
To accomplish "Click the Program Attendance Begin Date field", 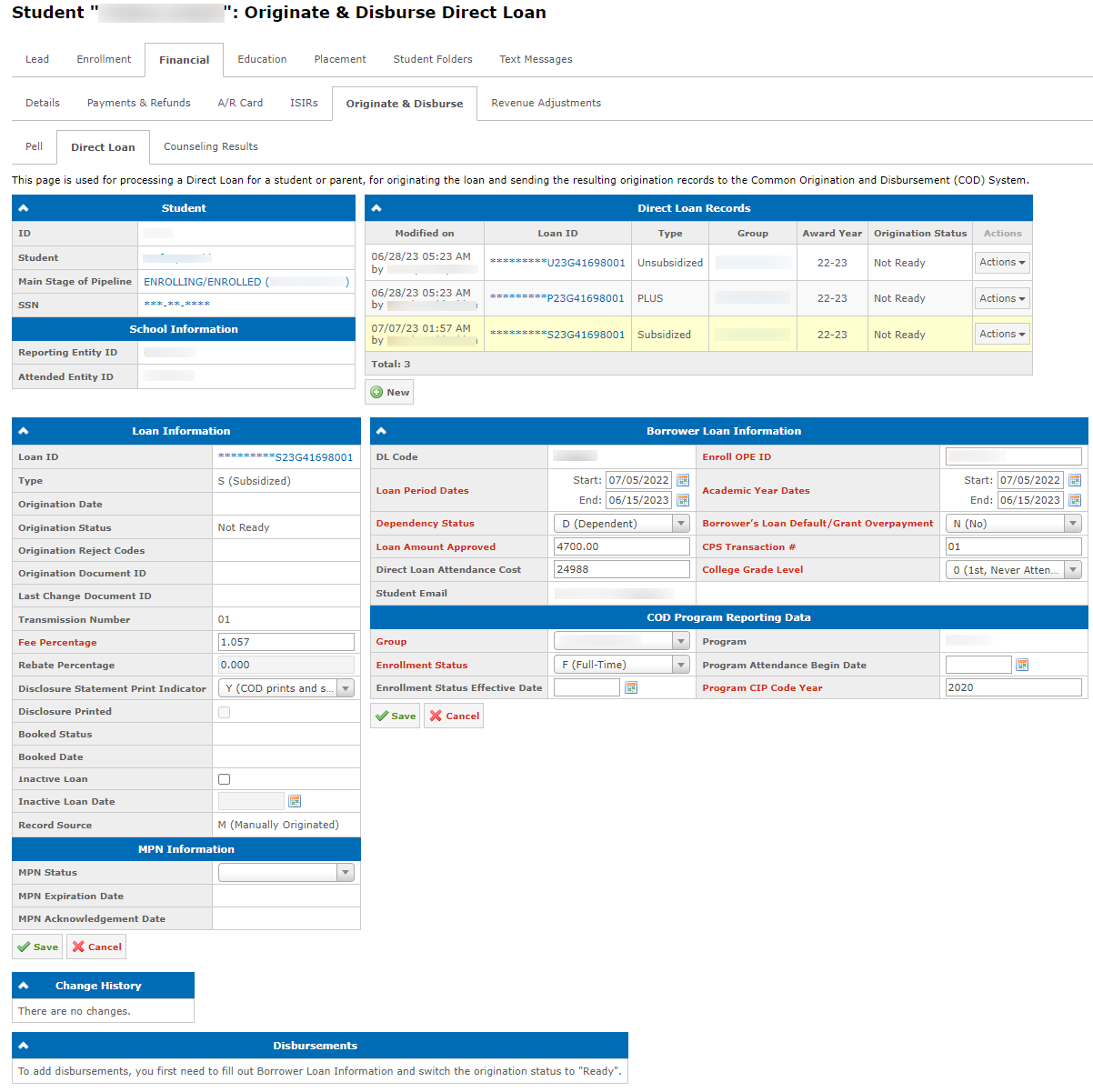I will pyautogui.click(x=978, y=665).
